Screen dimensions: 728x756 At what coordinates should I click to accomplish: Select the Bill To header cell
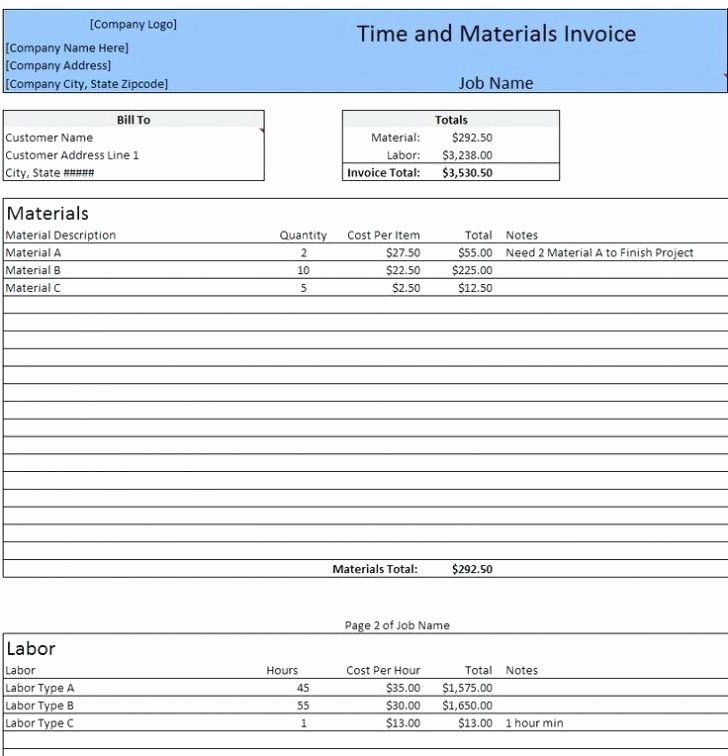click(x=134, y=120)
